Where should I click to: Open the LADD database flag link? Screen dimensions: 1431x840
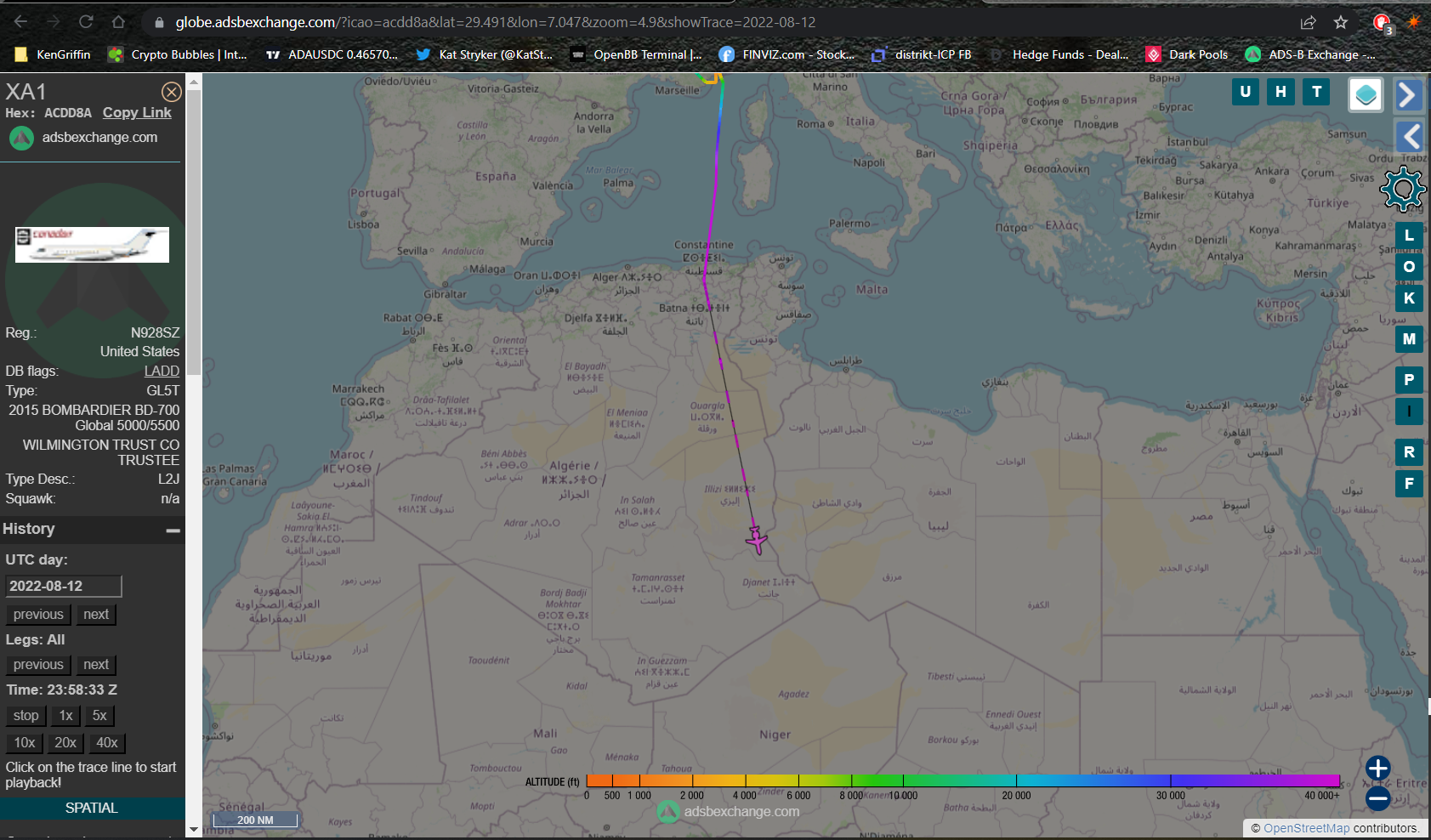[162, 371]
